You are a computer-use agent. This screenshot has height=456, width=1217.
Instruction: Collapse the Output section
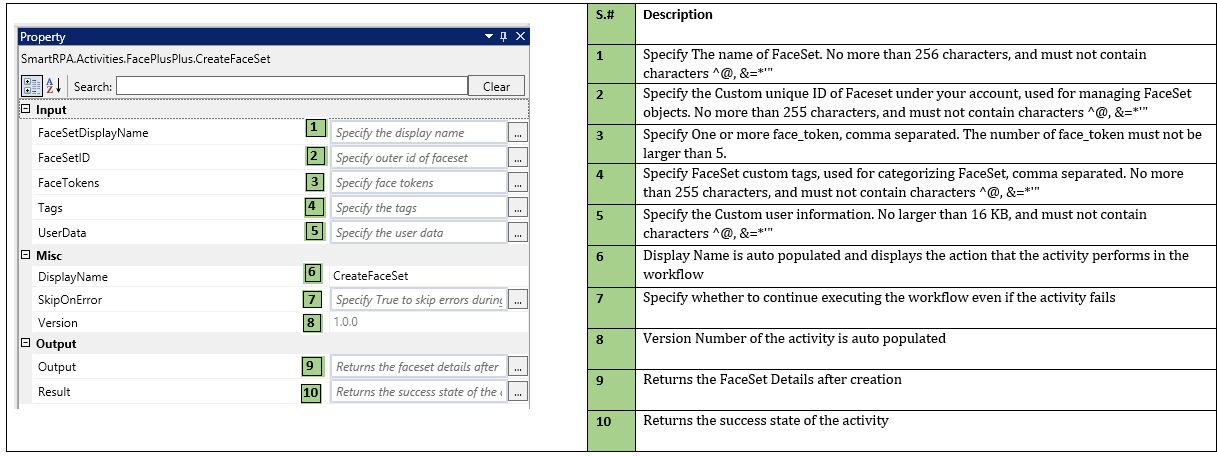pos(25,344)
